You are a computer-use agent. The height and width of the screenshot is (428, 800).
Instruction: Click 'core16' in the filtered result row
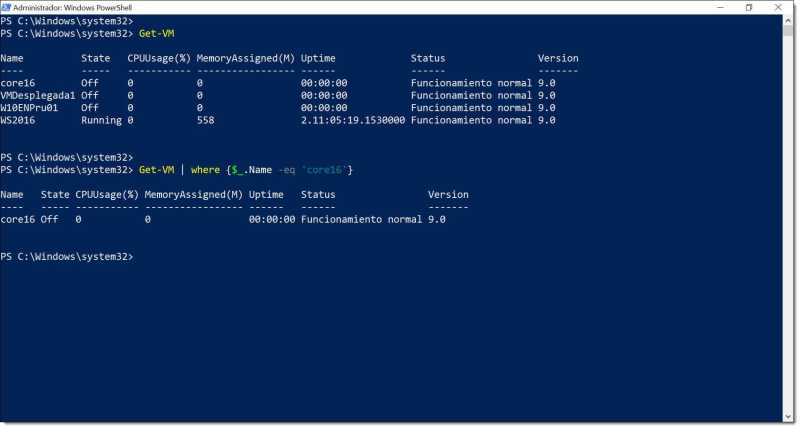pos(18,219)
